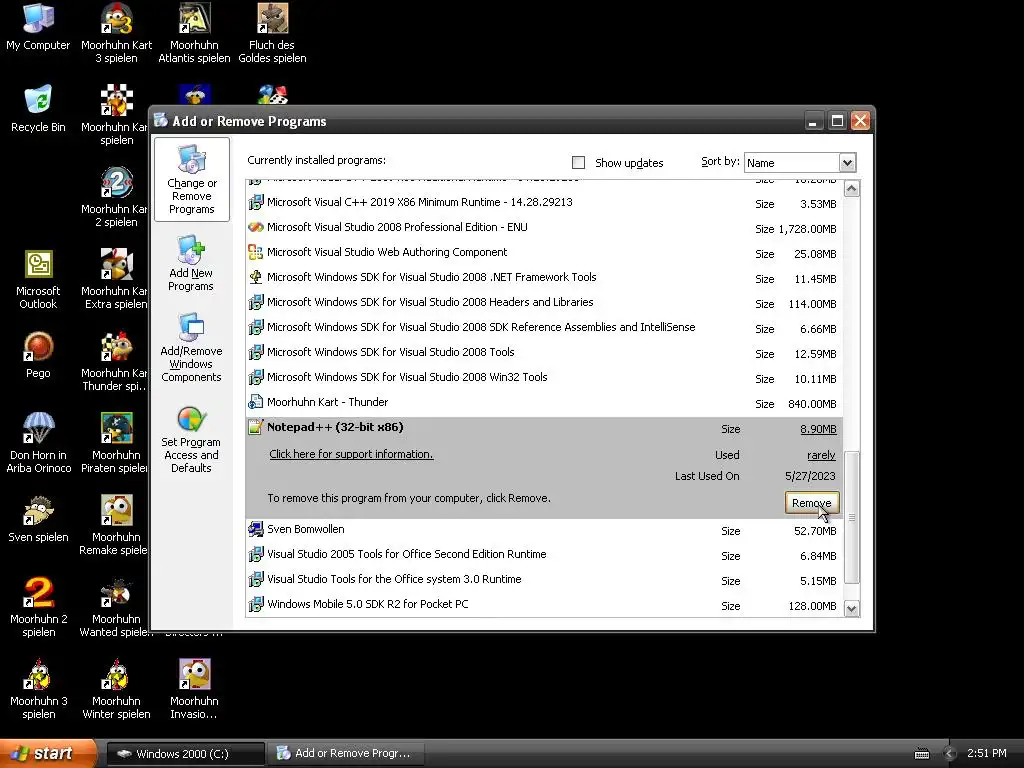
Task: Expand hidden system tray icons arrow
Action: (x=950, y=754)
